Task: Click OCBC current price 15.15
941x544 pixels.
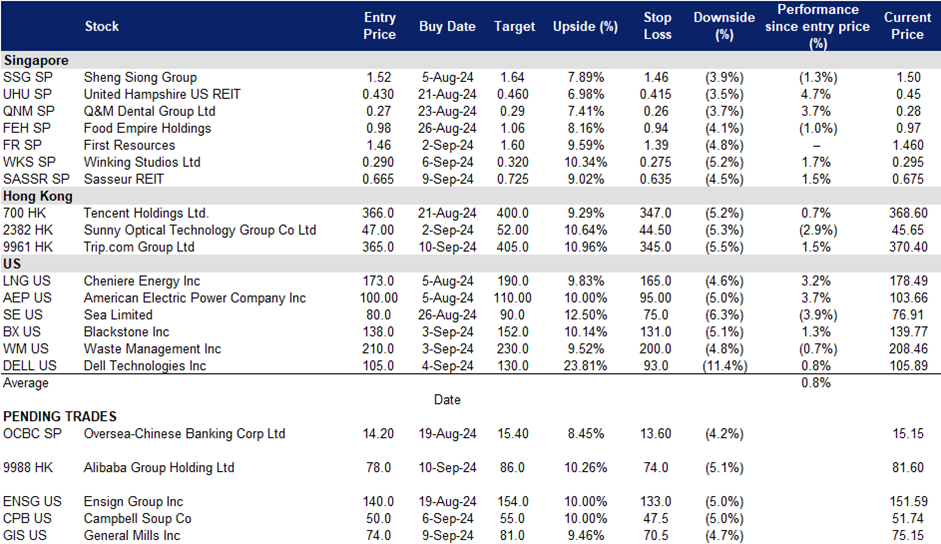Action: click(908, 434)
